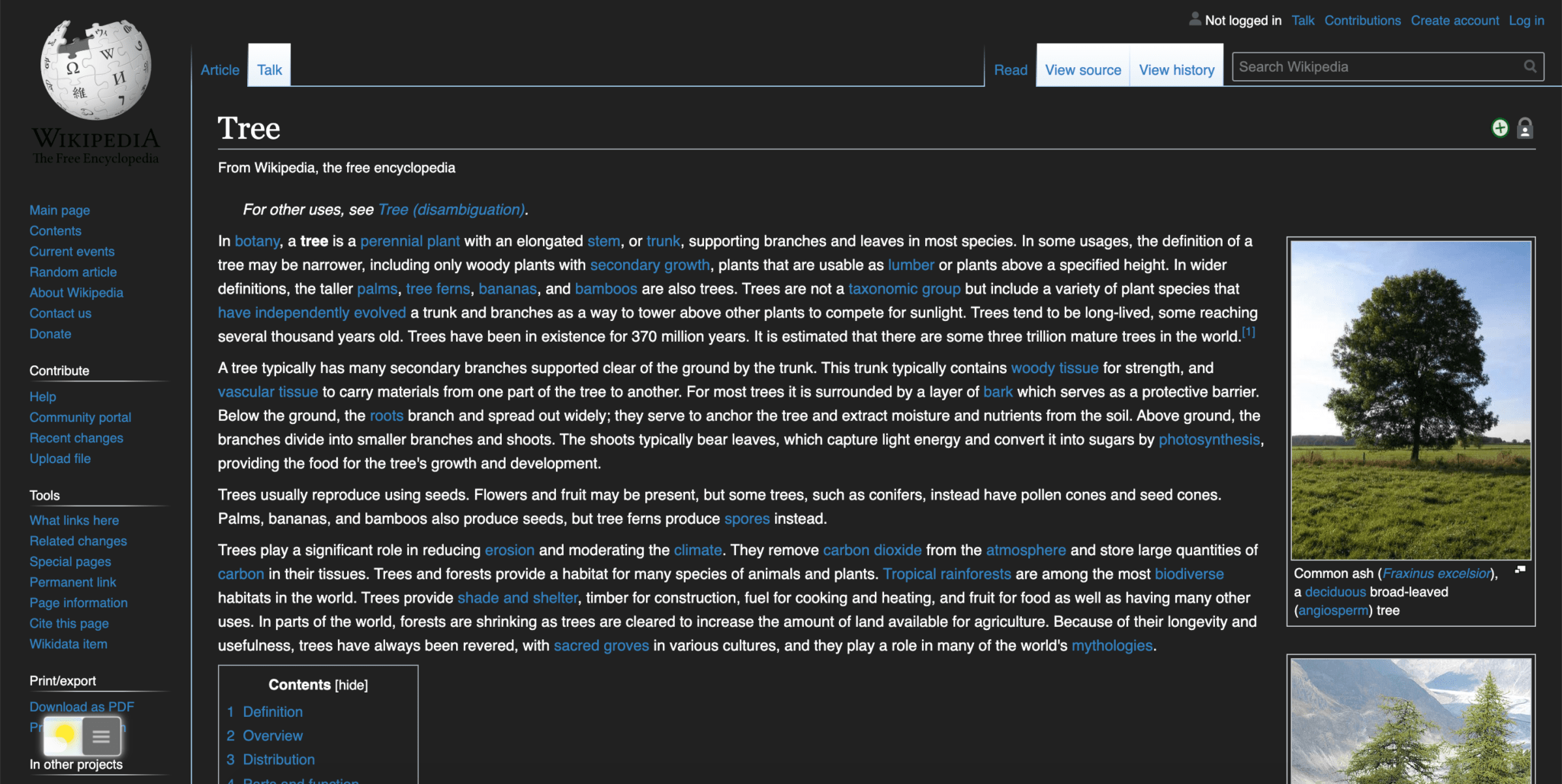Click Download as PDF

81,706
